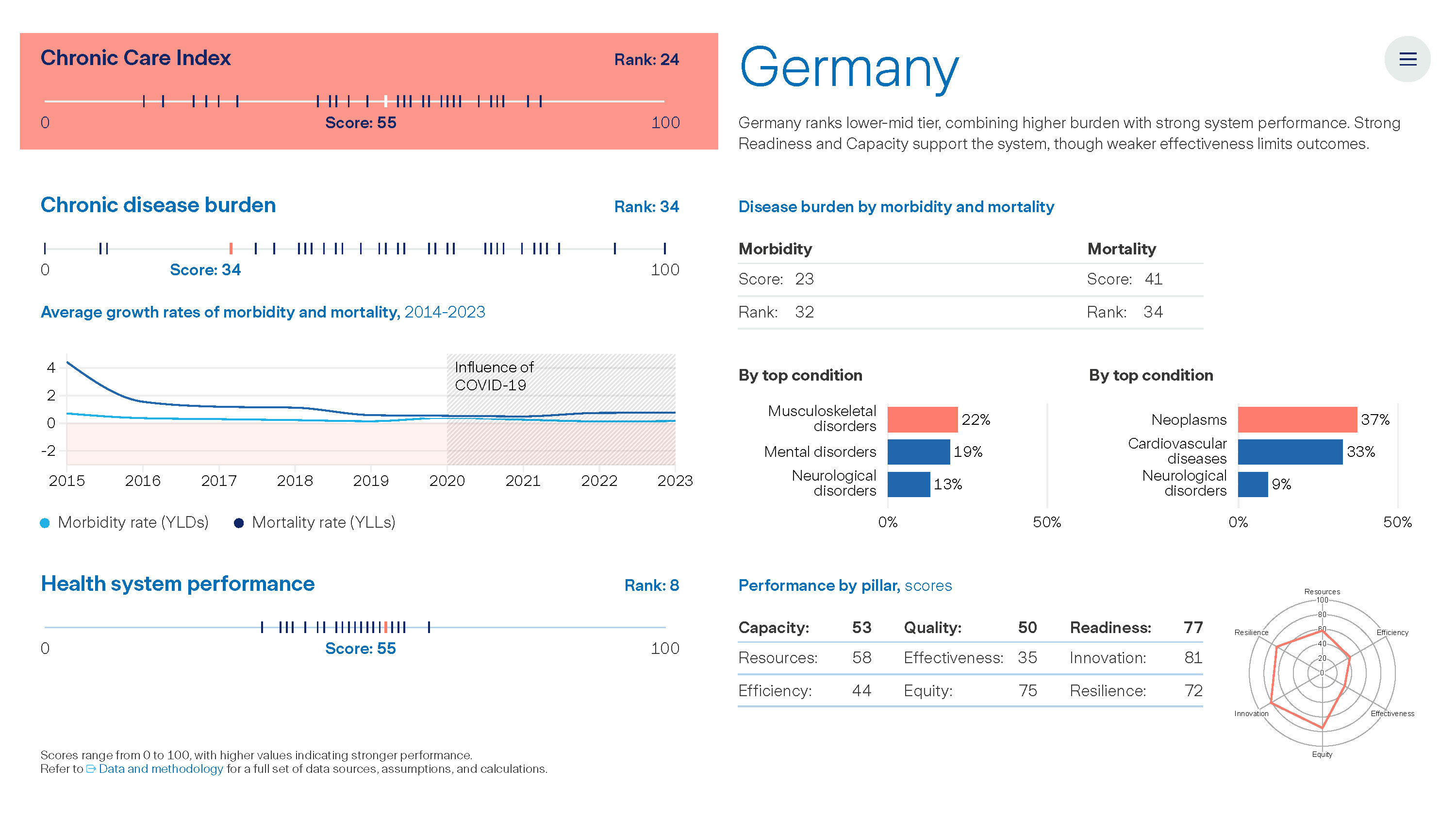This screenshot has width=1456, height=819.
Task: Click the Mortality Score: 41 cell
Action: (1125, 279)
